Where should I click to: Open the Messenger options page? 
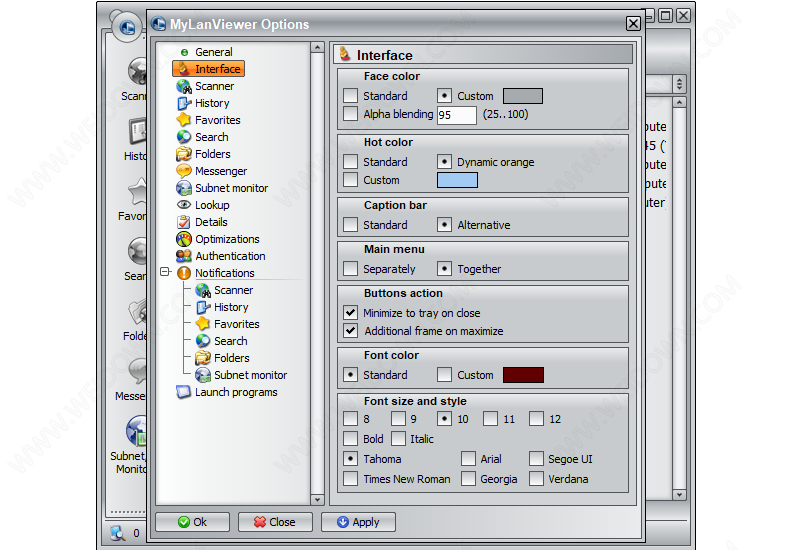pos(221,171)
